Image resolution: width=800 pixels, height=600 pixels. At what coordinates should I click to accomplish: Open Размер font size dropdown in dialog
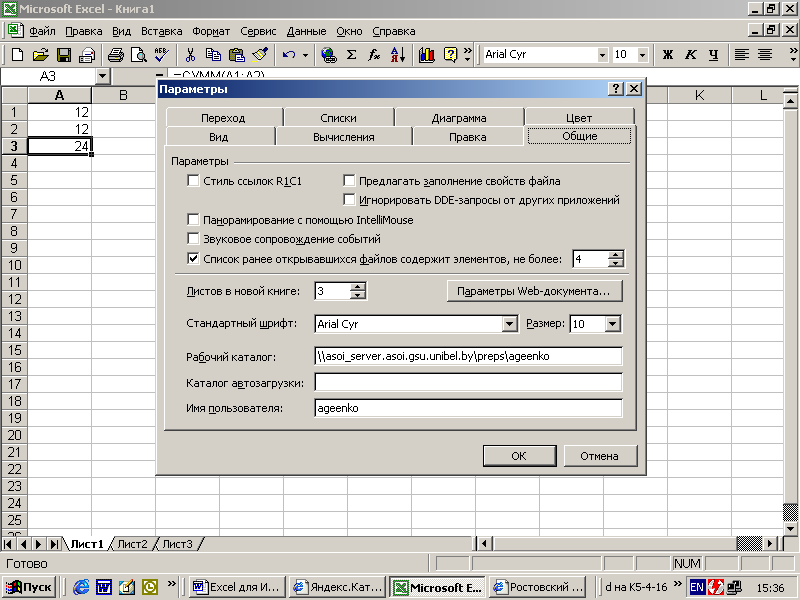pos(613,324)
